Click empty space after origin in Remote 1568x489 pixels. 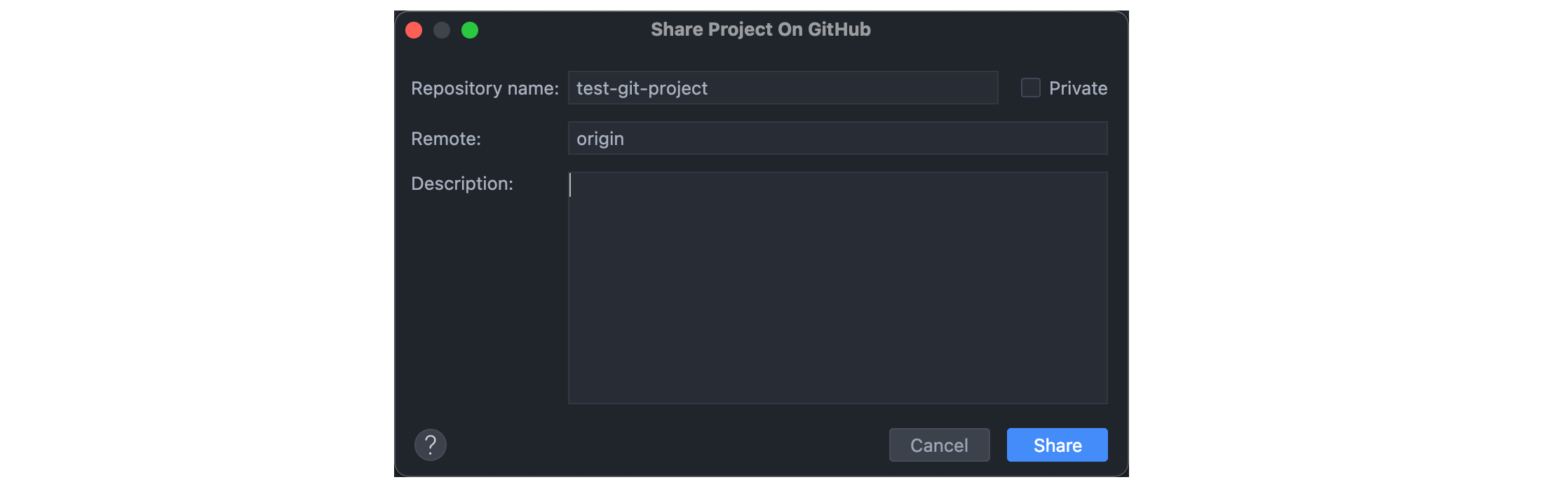pos(863,139)
